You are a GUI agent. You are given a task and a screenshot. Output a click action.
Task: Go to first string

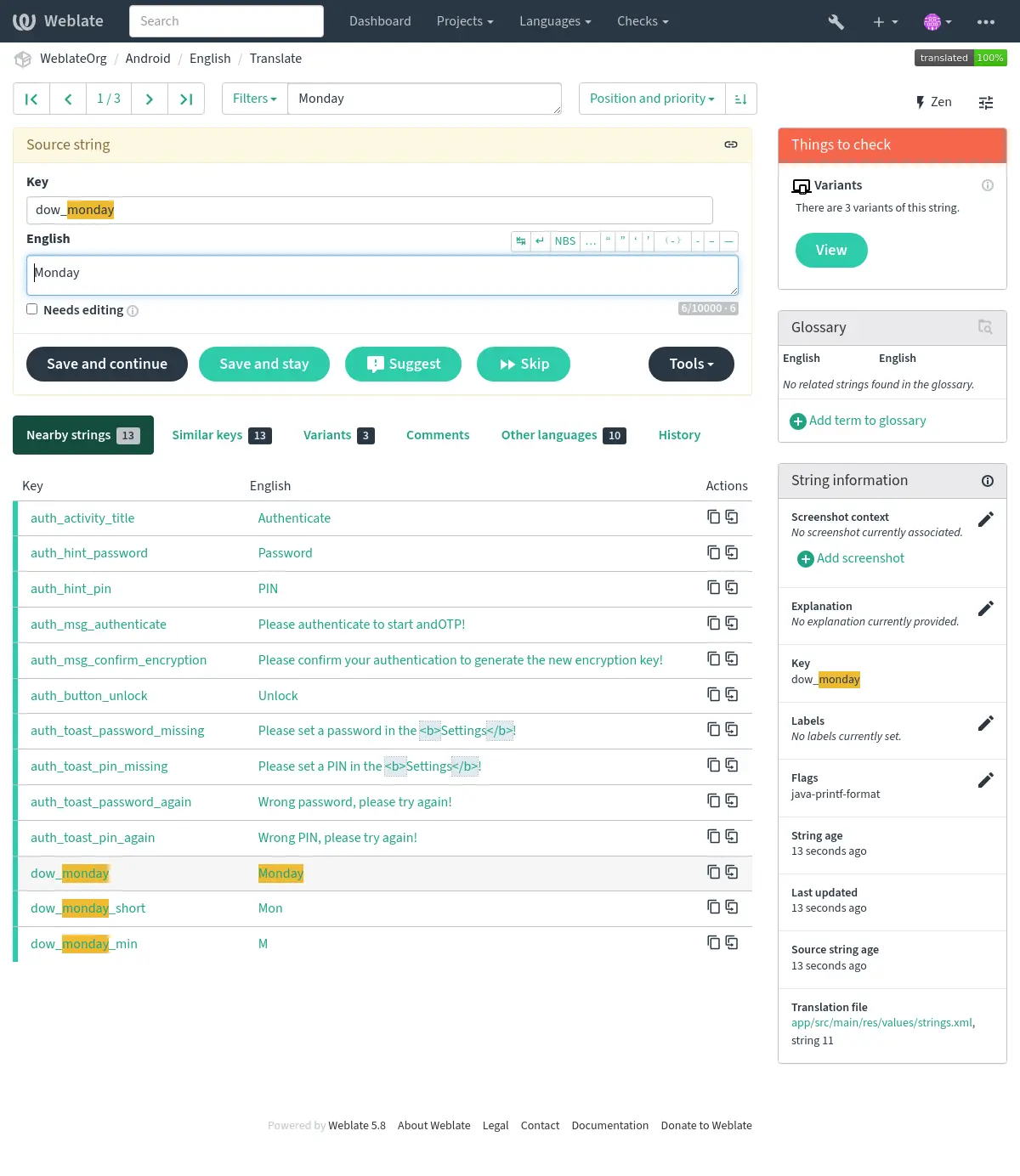pyautogui.click(x=31, y=99)
